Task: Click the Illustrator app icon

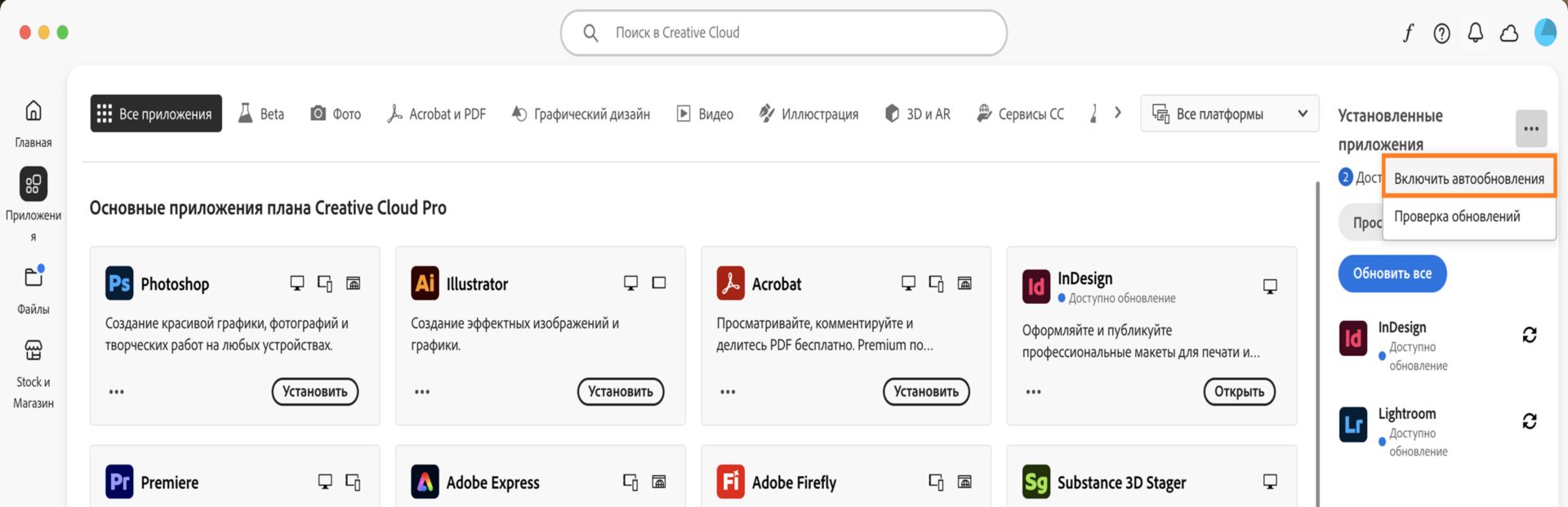Action: pos(425,283)
